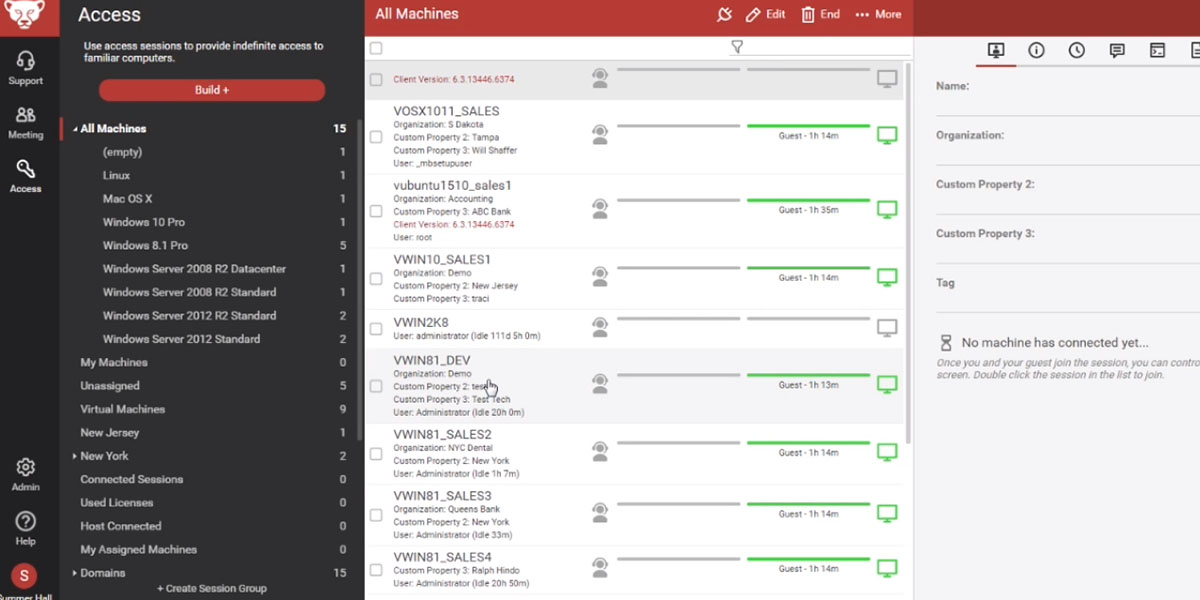Open the Admin settings gear
Screen dimensions: 1200x600
tap(25, 474)
